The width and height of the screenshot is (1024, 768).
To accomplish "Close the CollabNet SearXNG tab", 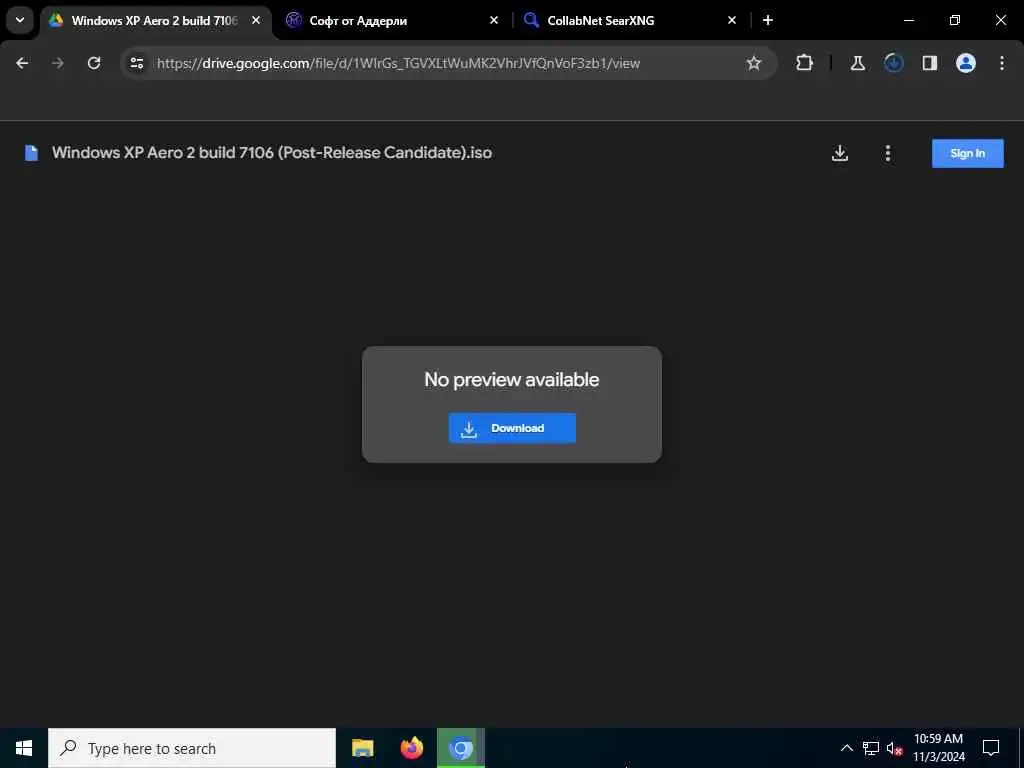I will pyautogui.click(x=731, y=20).
